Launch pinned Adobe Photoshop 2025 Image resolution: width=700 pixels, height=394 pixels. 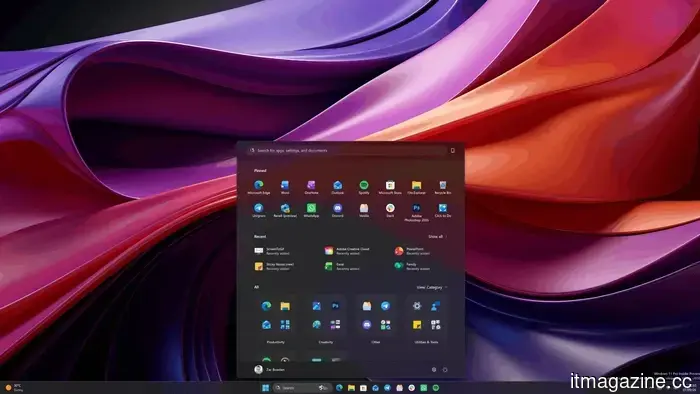(x=417, y=212)
